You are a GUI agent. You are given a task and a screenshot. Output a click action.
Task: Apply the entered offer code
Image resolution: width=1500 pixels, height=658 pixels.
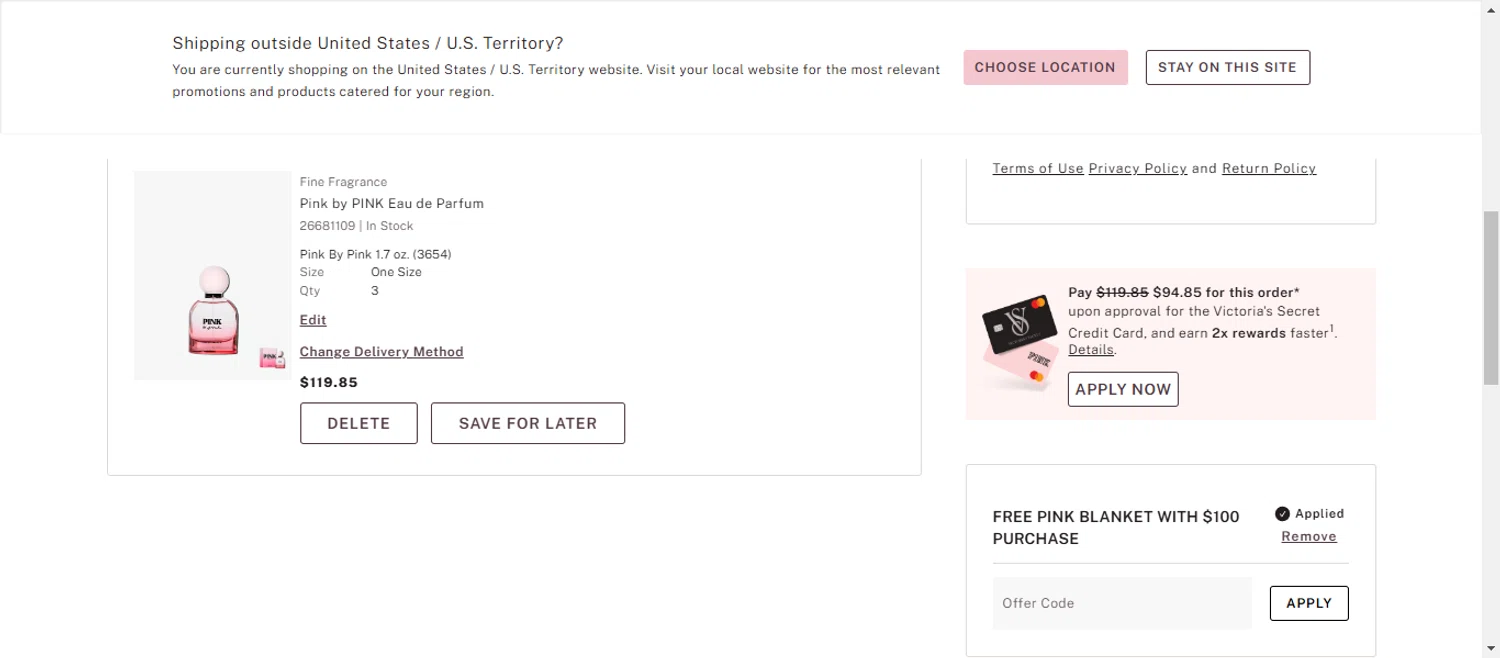coord(1308,603)
